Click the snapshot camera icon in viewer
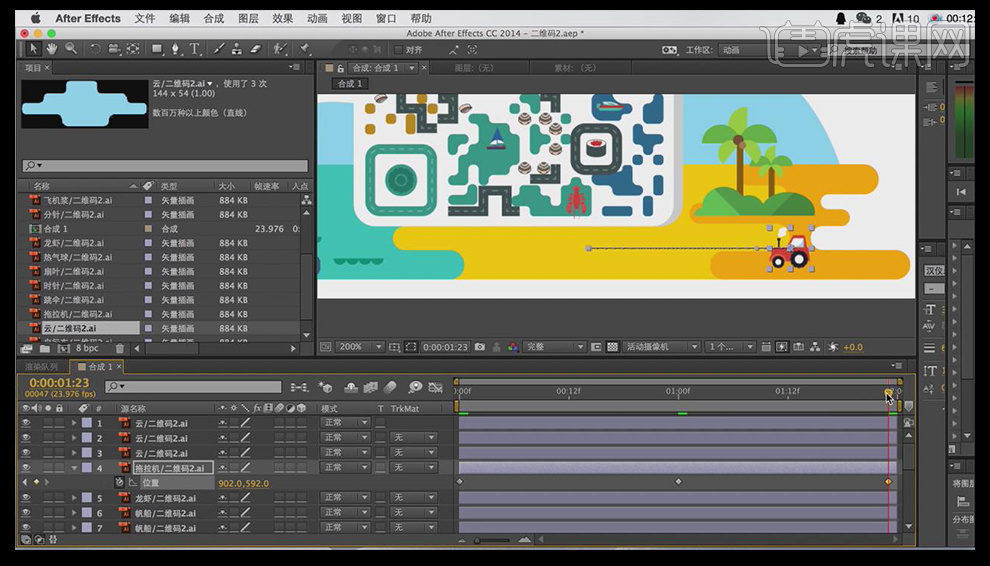 click(480, 347)
